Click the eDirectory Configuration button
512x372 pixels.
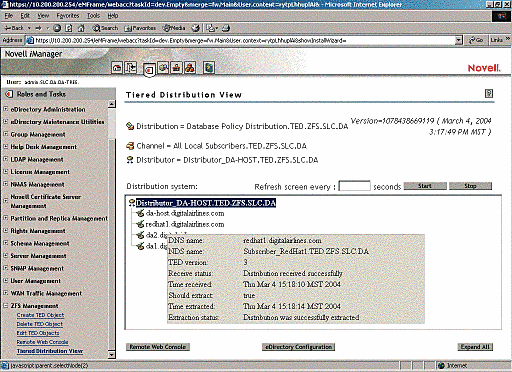[x=298, y=347]
